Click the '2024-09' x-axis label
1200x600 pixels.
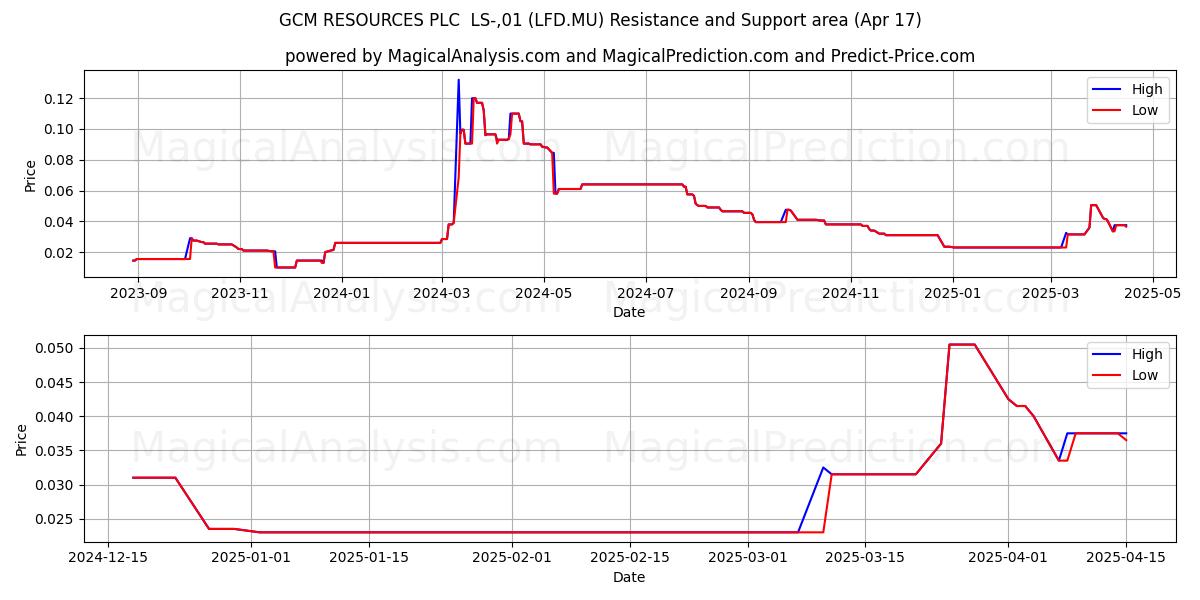click(750, 293)
